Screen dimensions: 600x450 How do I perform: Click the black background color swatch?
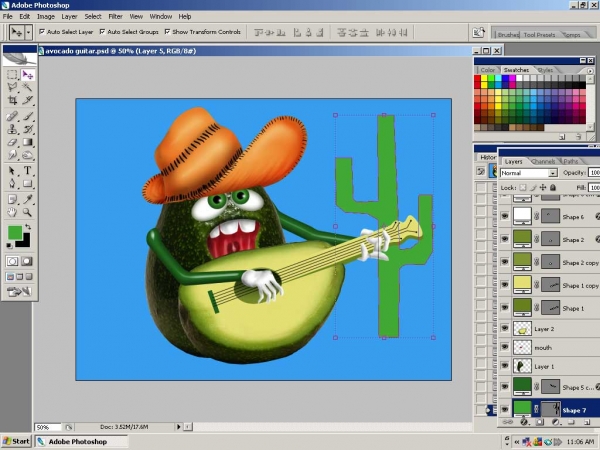24,242
